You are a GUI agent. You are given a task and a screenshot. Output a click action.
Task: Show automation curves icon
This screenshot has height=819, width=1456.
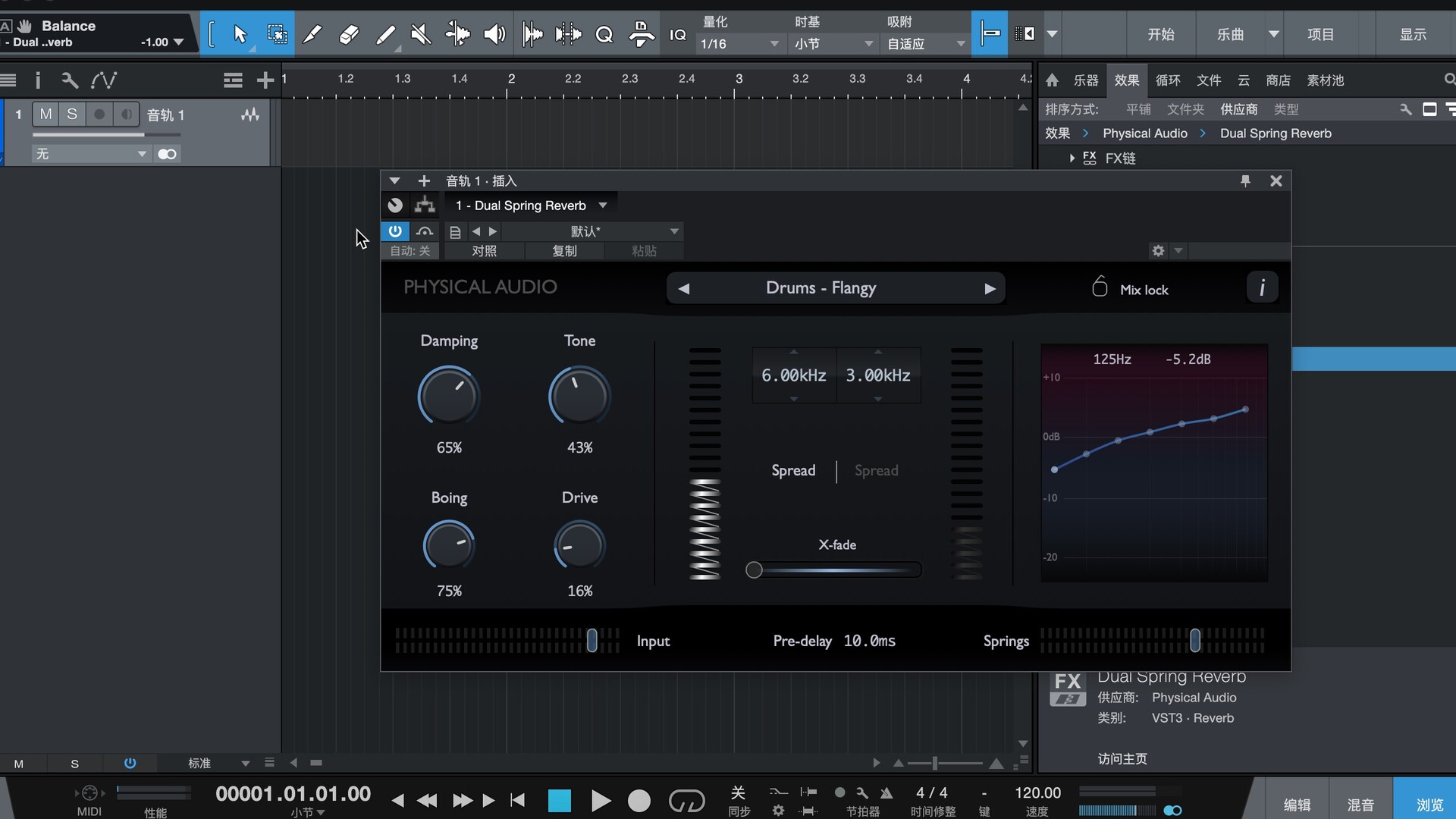pyautogui.click(x=104, y=80)
